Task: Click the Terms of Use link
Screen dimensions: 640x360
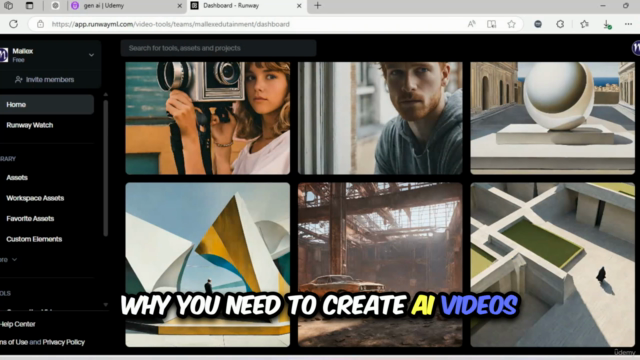Action: (14, 342)
